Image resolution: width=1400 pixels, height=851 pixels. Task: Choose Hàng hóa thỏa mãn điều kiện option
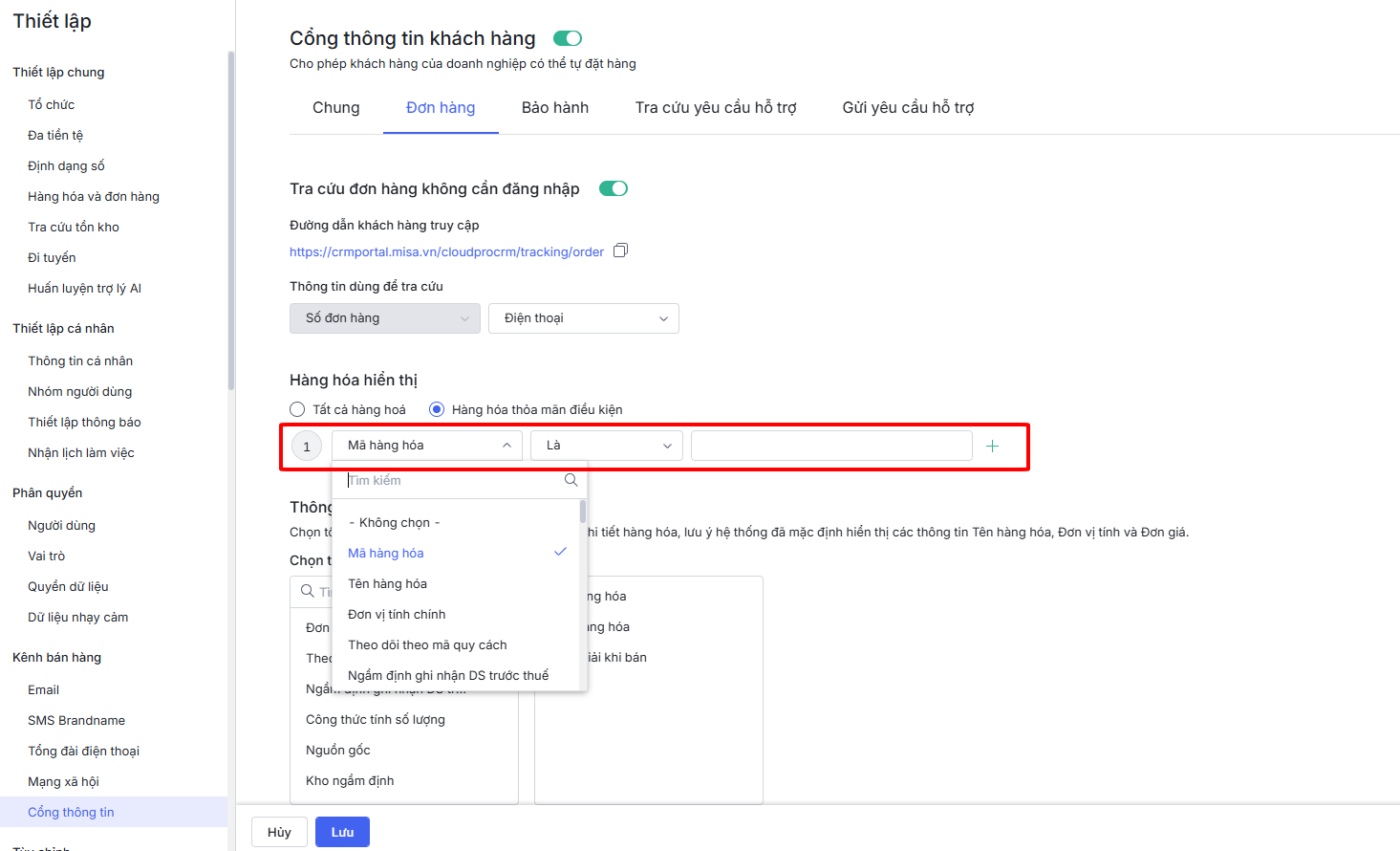437,409
